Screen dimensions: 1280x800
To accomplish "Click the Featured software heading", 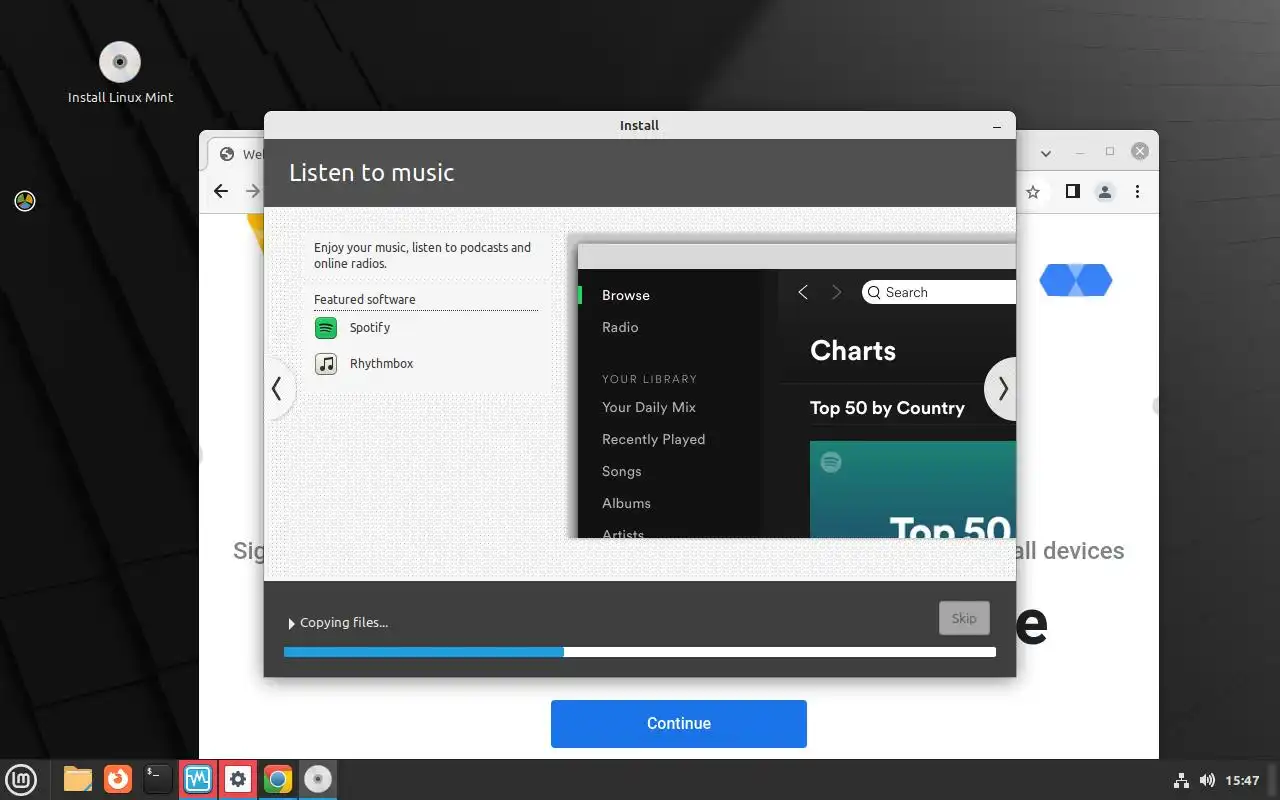I will 364,300.
